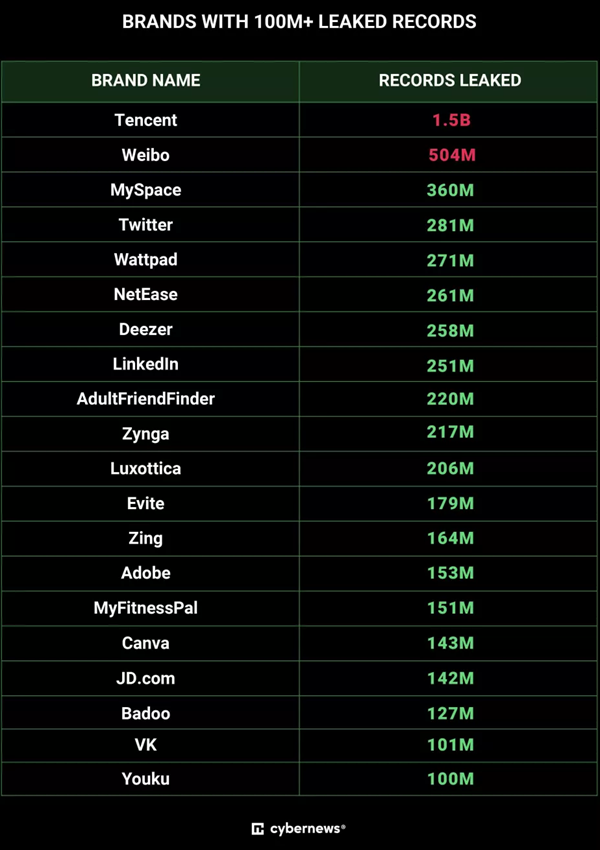Select the RECORDS LEAKED column header

450,80
